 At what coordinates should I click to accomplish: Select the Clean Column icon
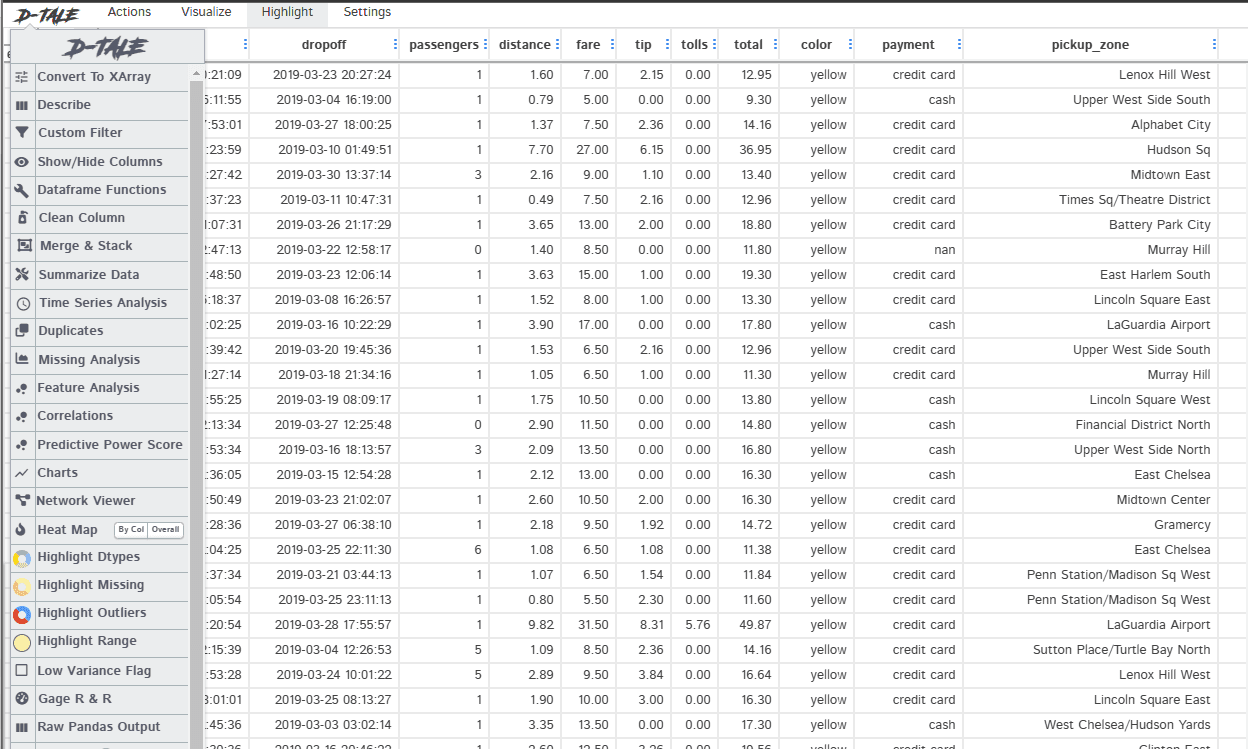click(22, 218)
